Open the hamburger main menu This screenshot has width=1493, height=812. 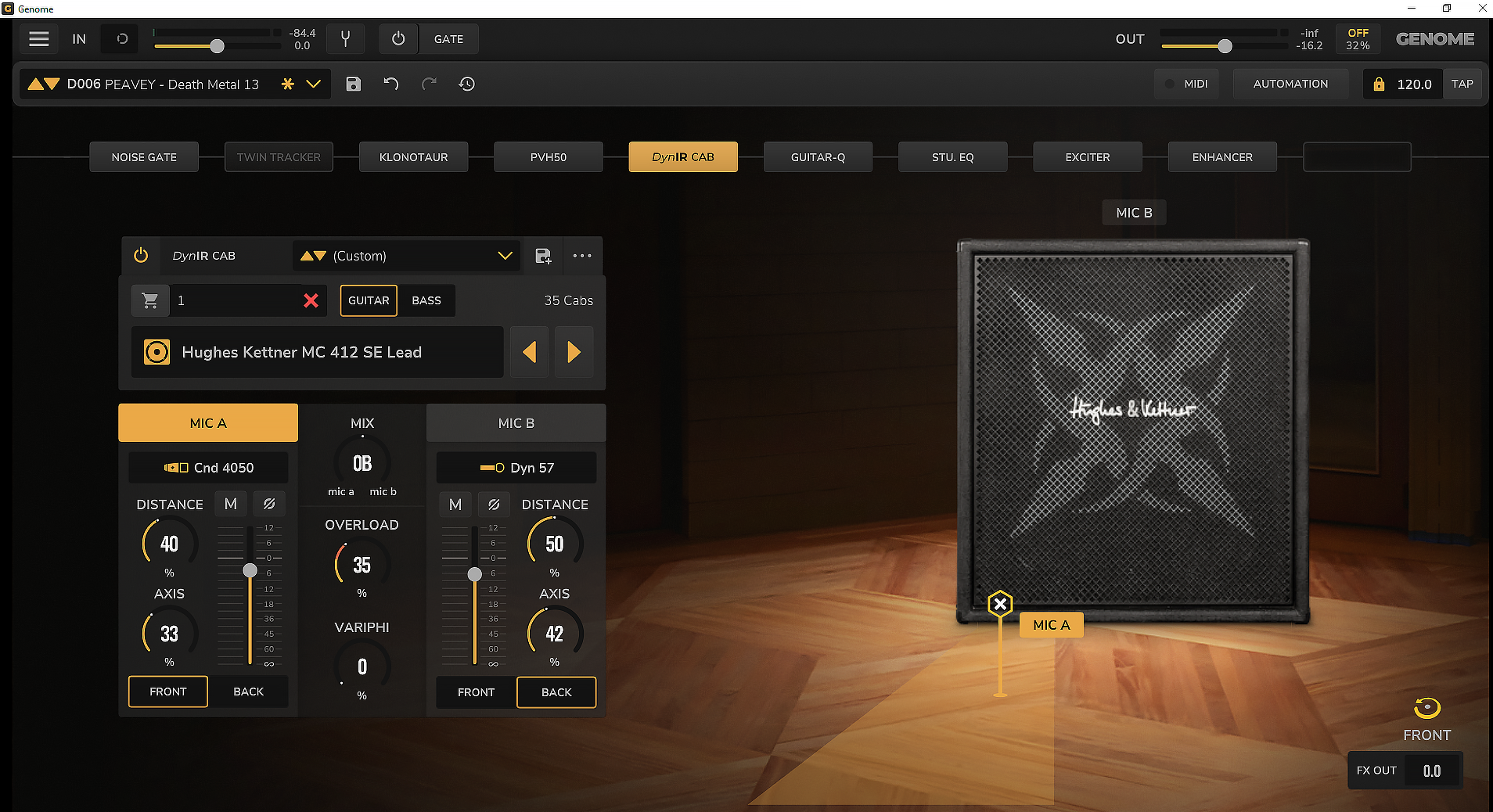(39, 39)
